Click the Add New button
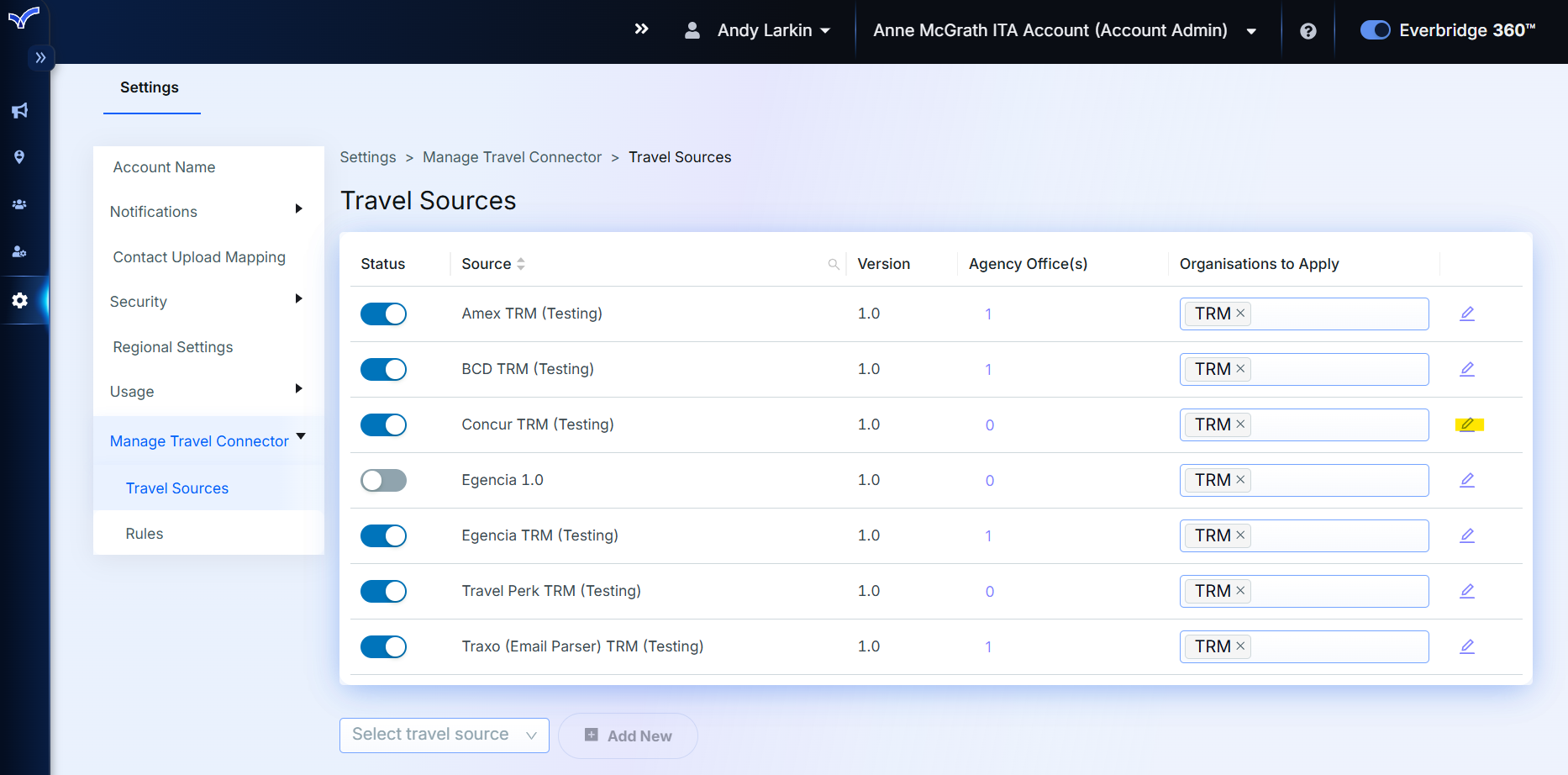 point(628,735)
